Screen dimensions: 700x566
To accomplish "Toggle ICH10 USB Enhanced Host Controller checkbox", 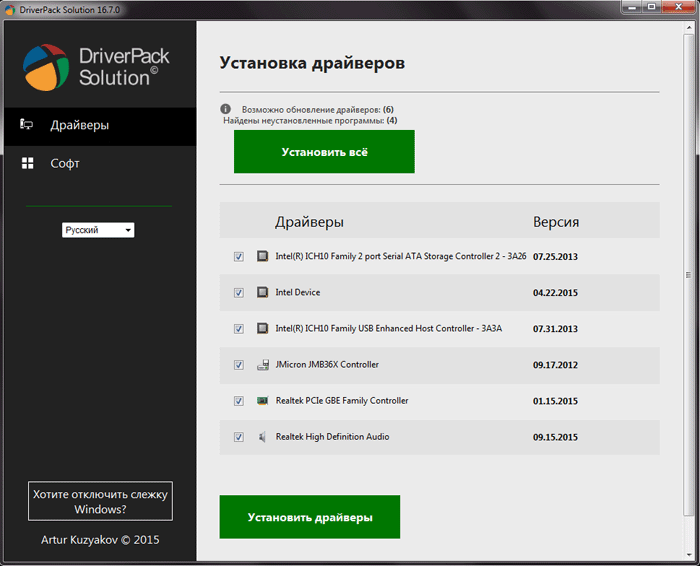I will pyautogui.click(x=239, y=329).
